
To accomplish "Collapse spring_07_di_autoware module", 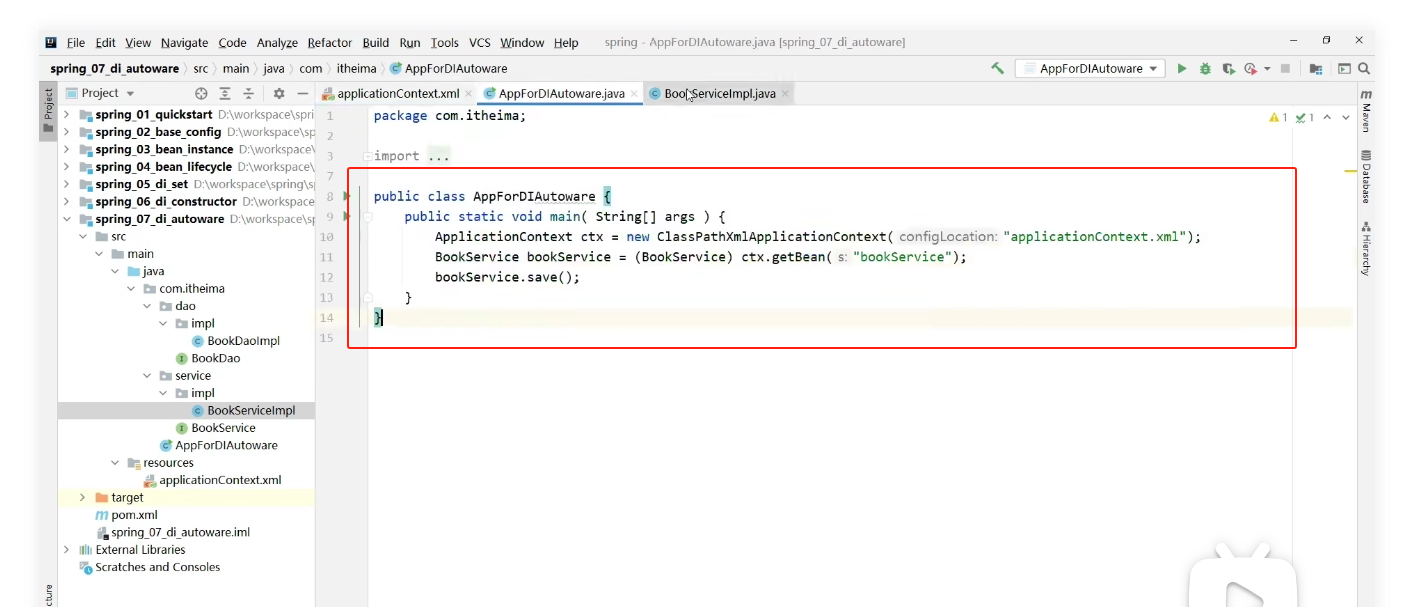I will point(67,219).
